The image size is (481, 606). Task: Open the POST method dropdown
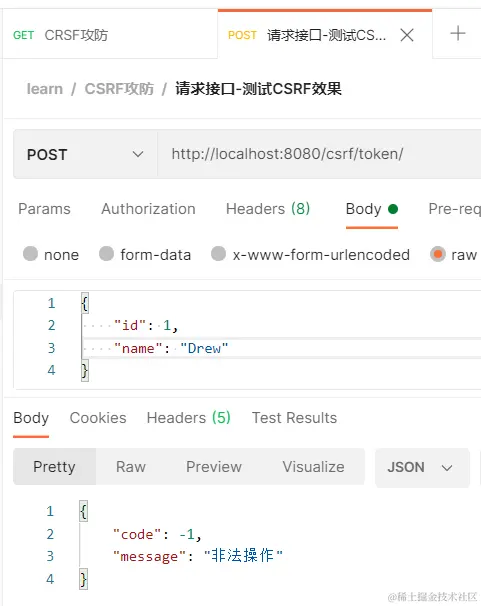85,155
